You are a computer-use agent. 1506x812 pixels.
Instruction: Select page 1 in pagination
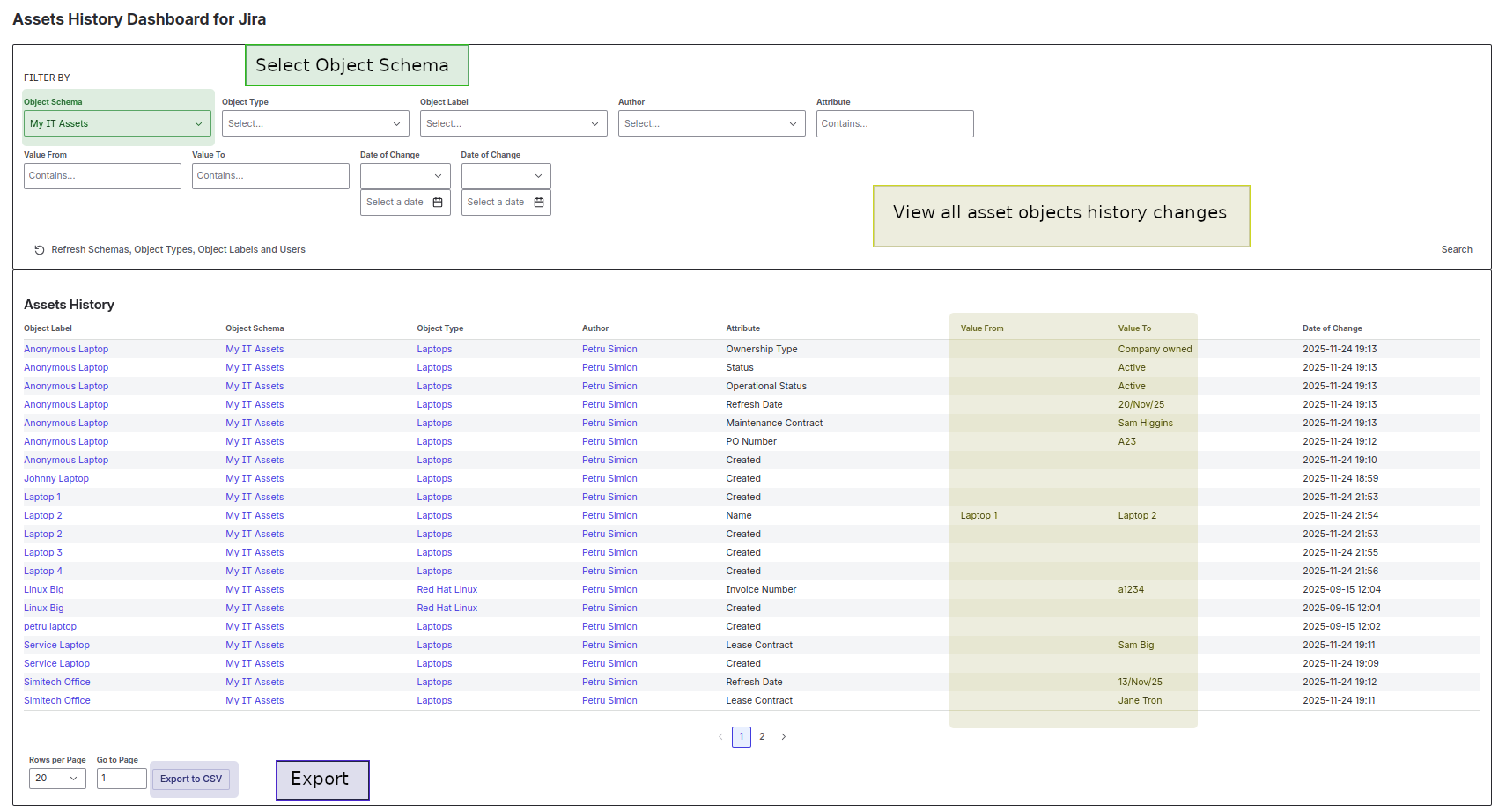click(742, 737)
